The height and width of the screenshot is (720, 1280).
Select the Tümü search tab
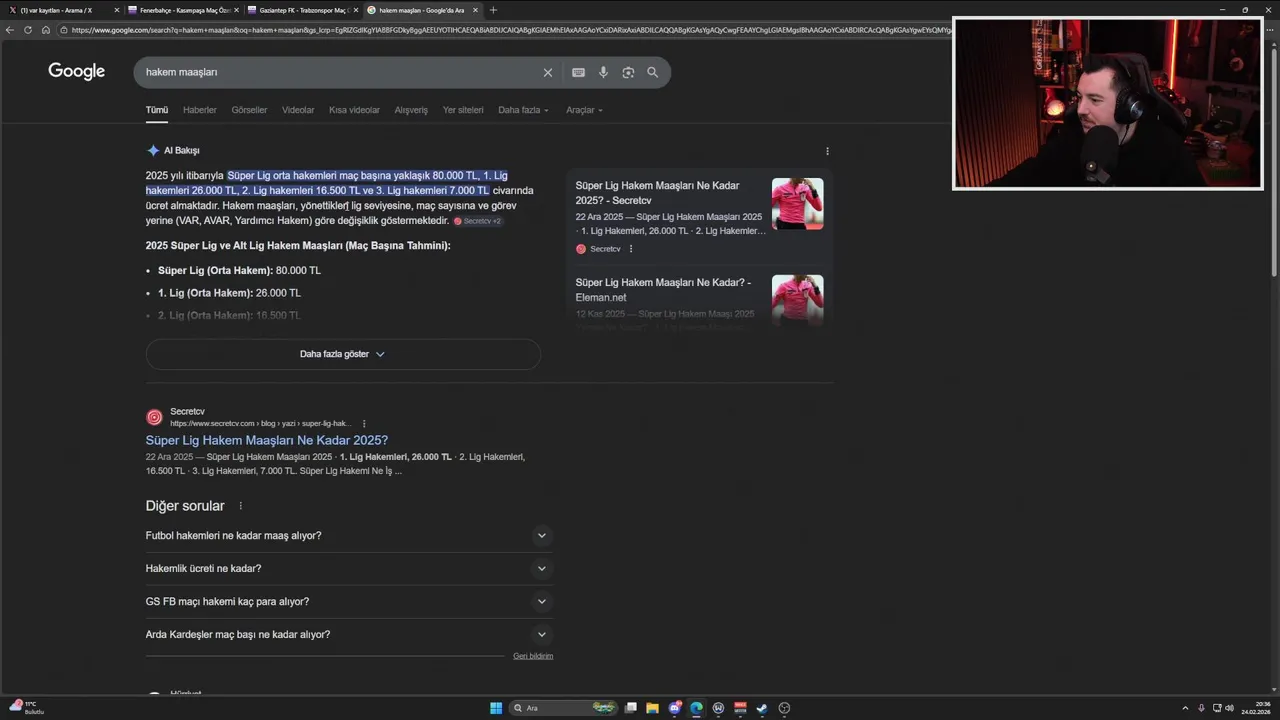pyautogui.click(x=157, y=110)
